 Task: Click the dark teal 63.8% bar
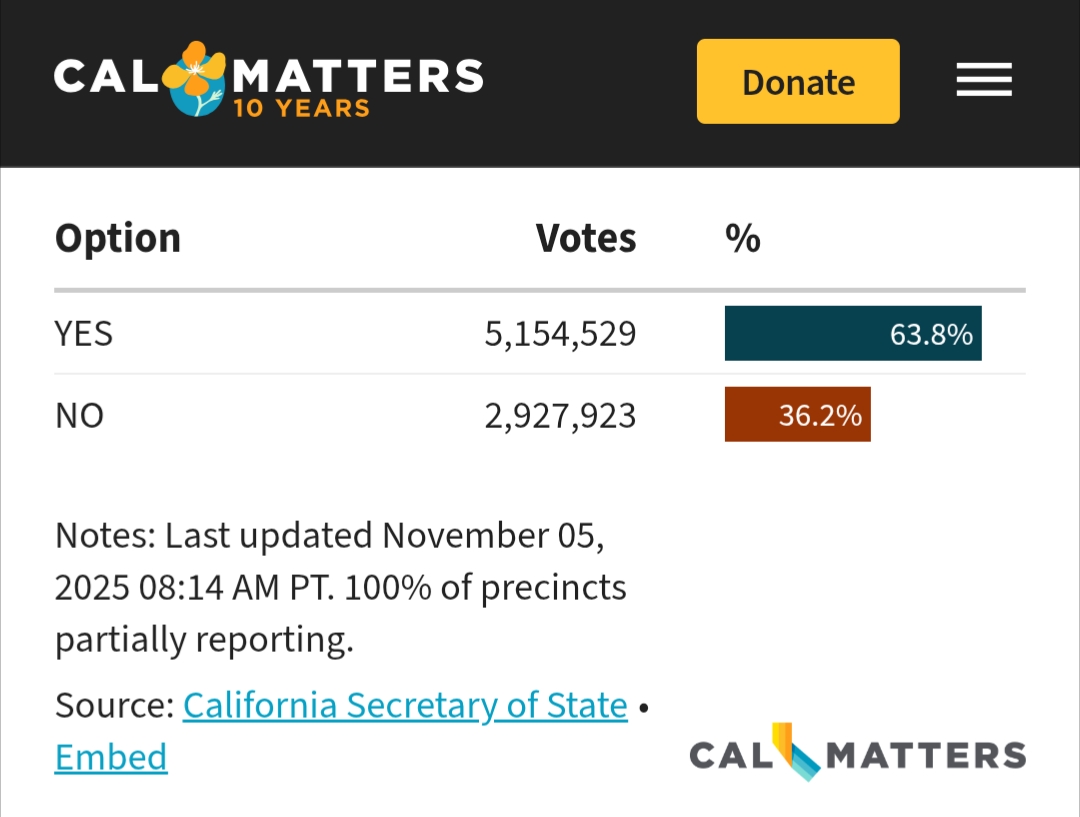[853, 333]
